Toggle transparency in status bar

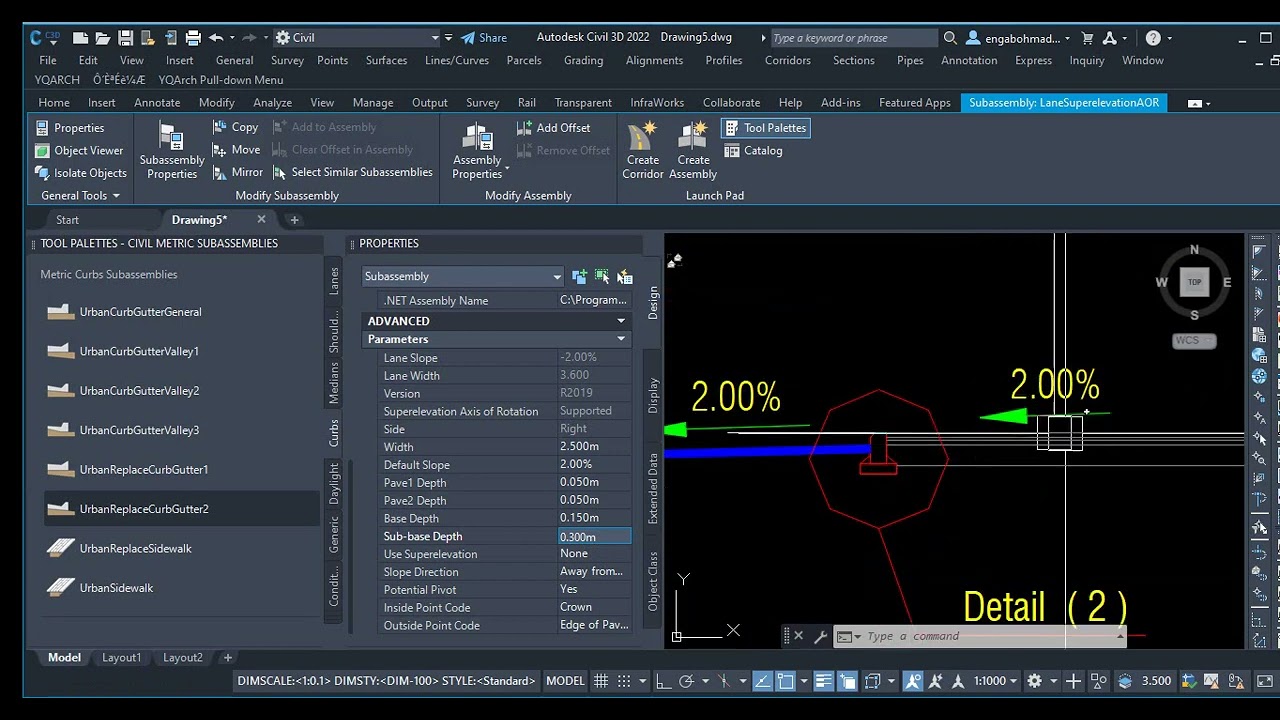pyautogui.click(x=847, y=681)
